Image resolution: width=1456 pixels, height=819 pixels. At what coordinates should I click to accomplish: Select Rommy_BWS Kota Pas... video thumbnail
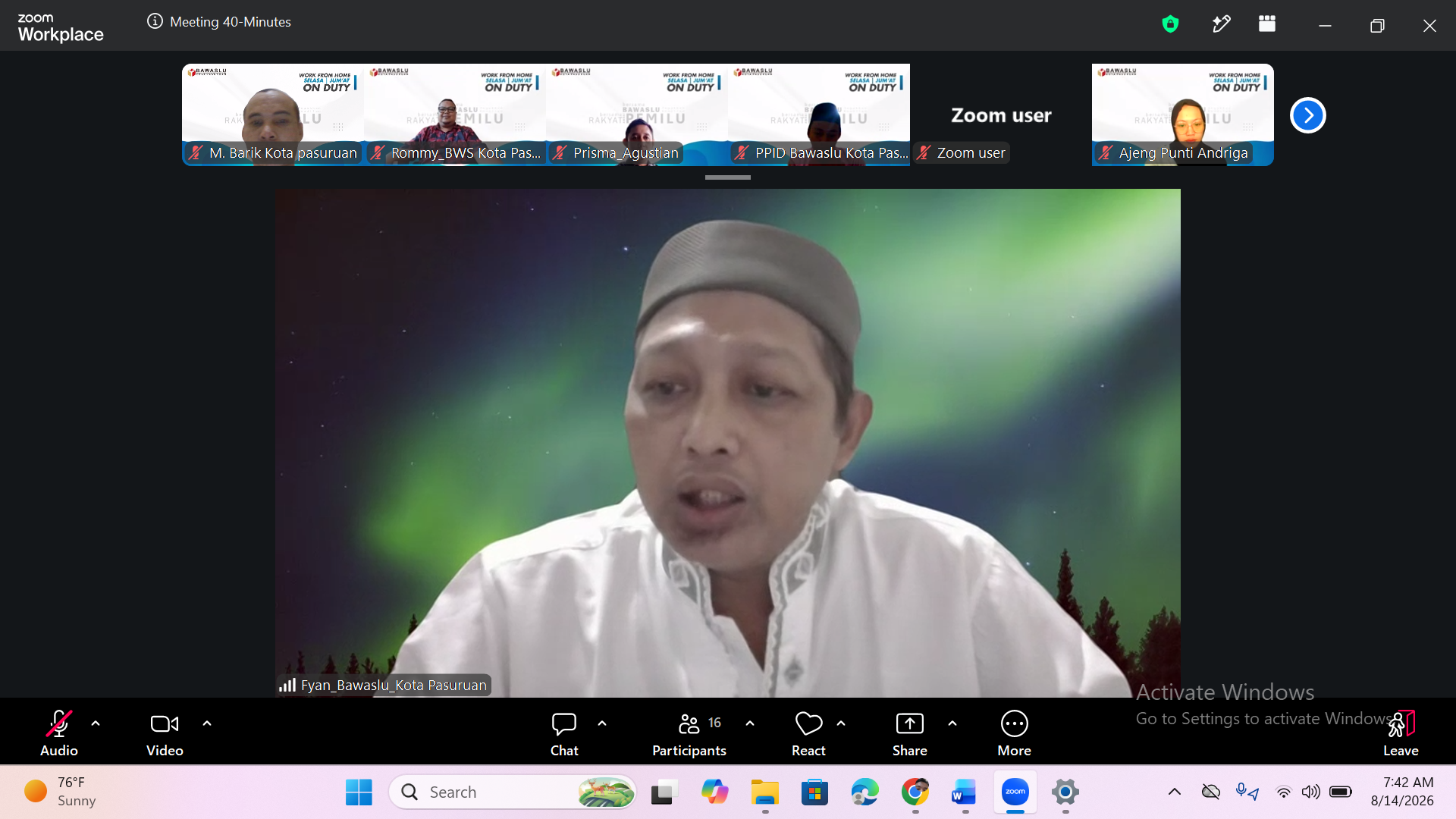(x=455, y=115)
